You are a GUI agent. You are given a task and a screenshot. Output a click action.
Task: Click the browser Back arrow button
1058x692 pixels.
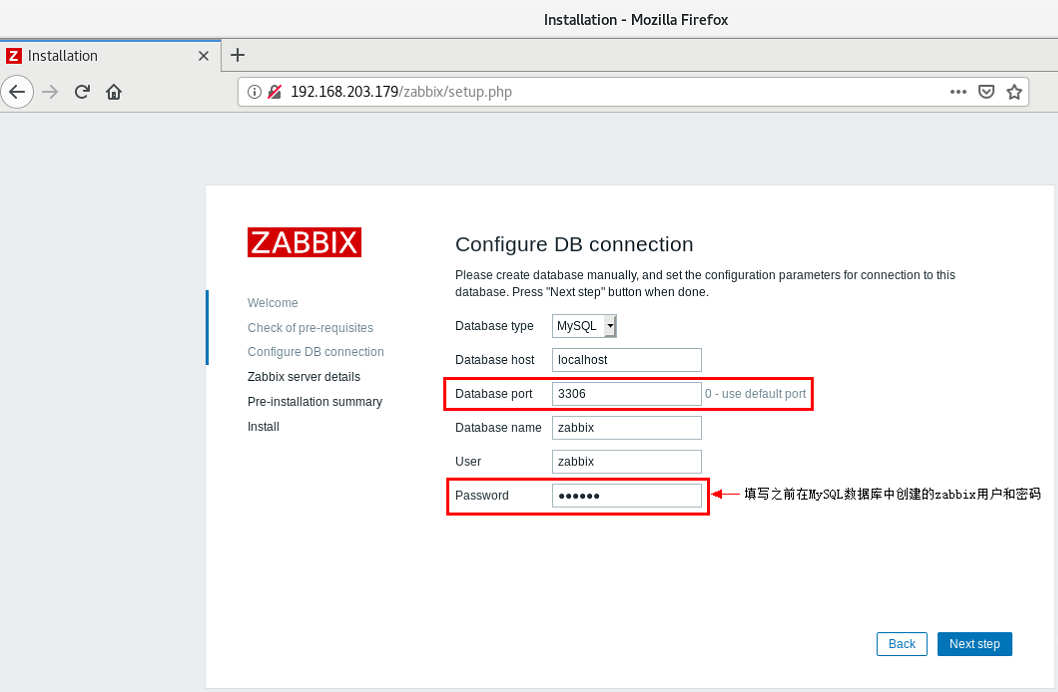point(17,92)
